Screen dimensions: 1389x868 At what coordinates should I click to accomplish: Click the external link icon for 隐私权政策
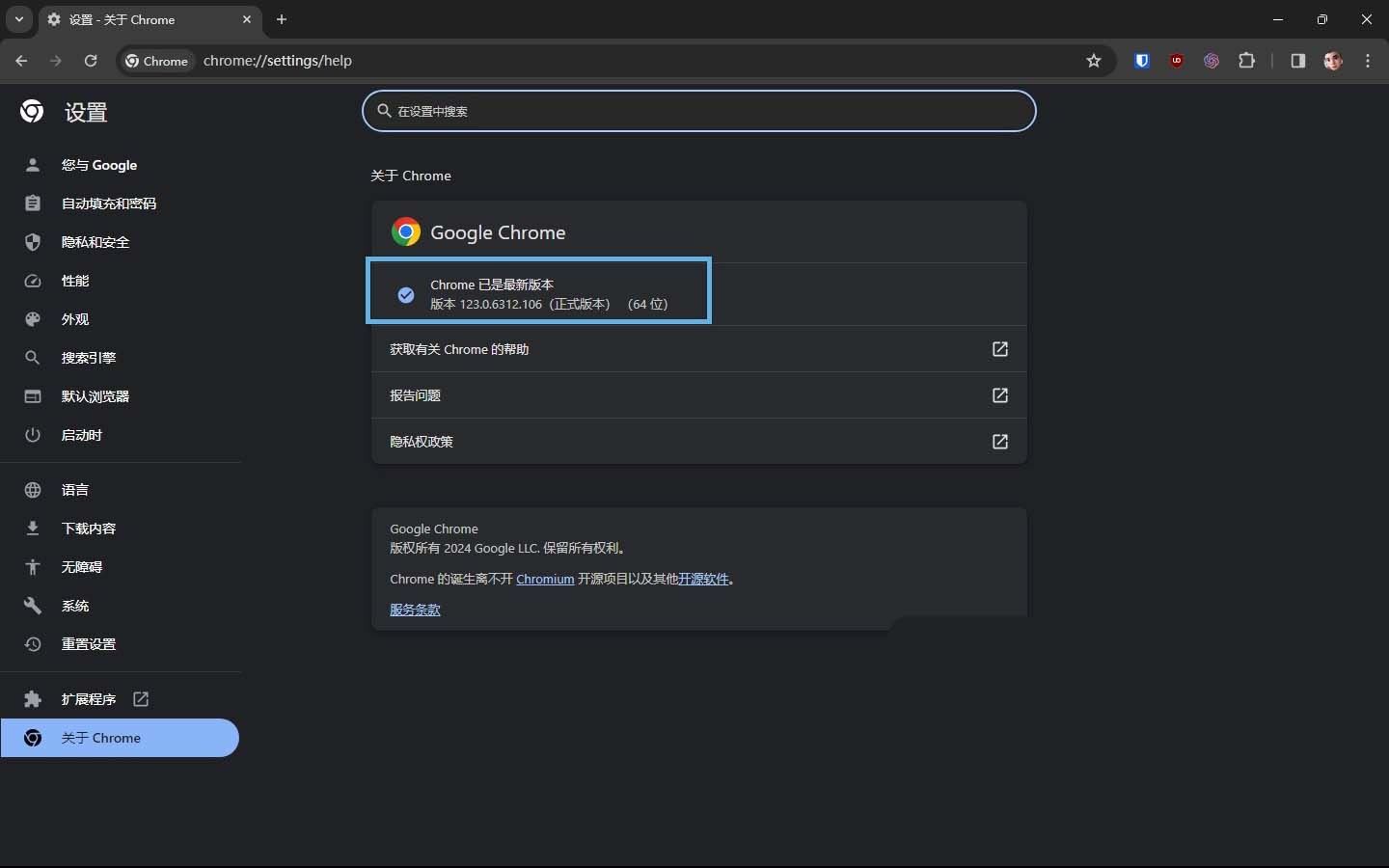click(x=1000, y=442)
